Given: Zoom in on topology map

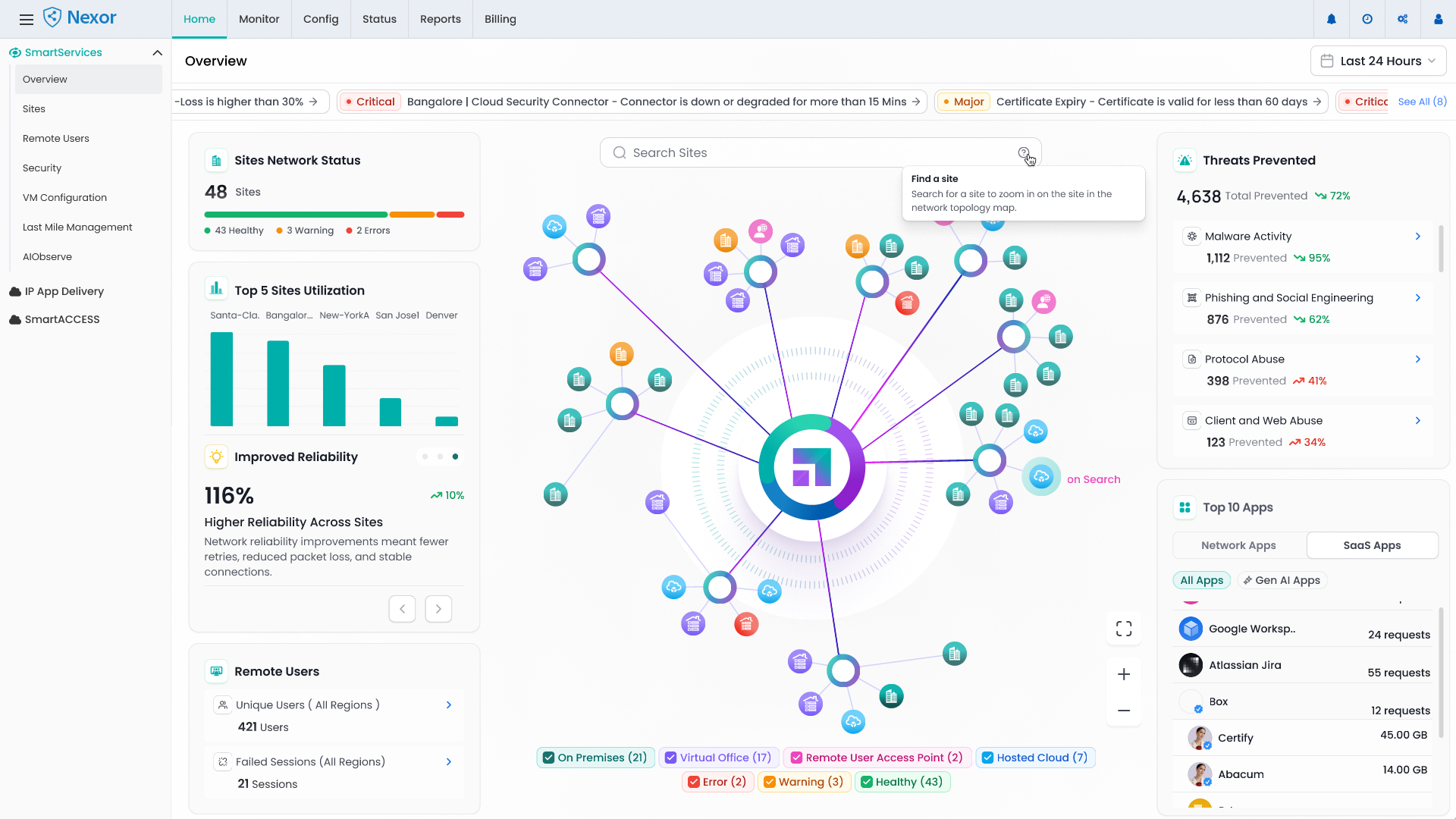Looking at the screenshot, I should [x=1124, y=674].
